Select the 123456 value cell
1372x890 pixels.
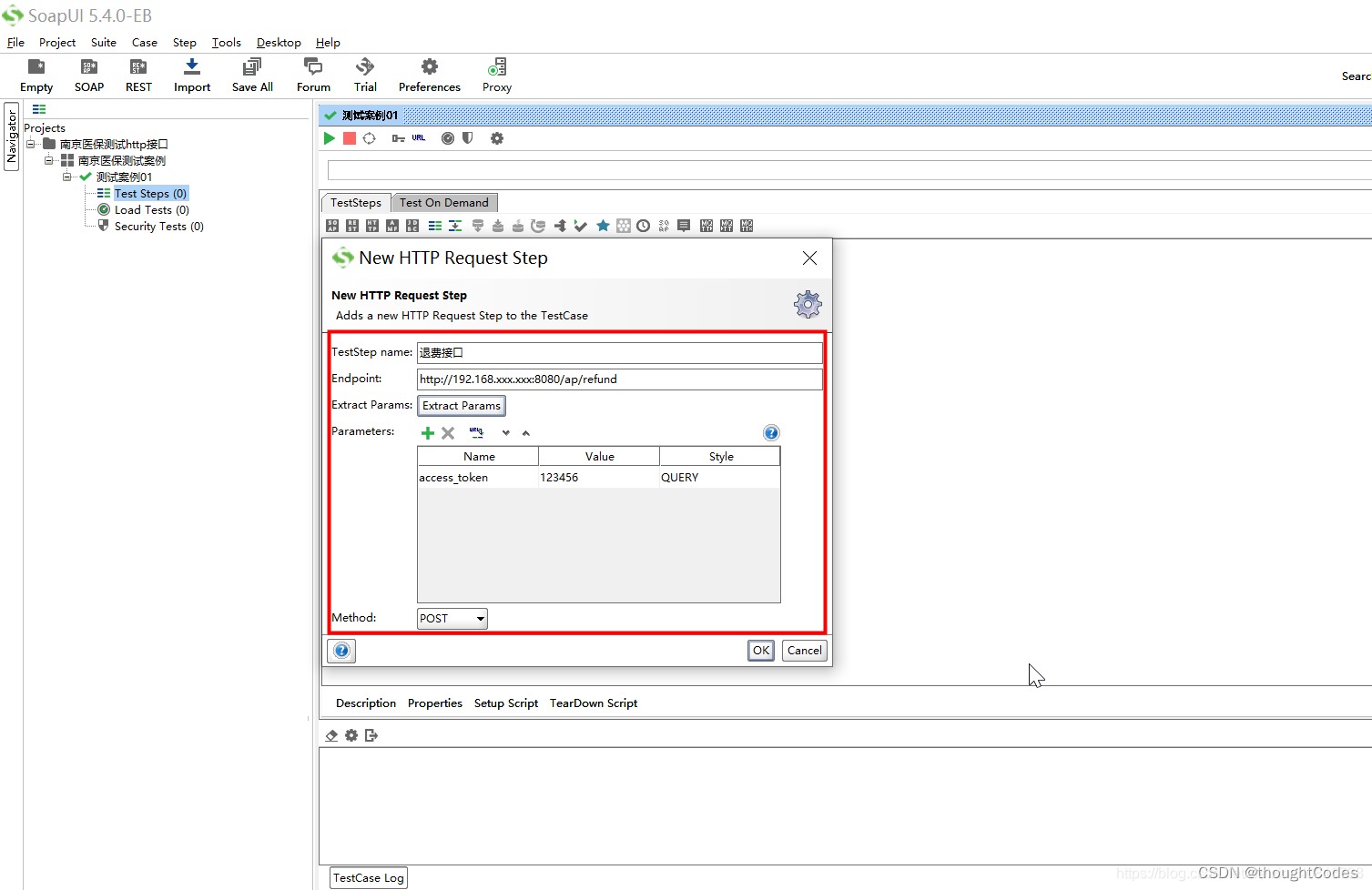tap(599, 478)
